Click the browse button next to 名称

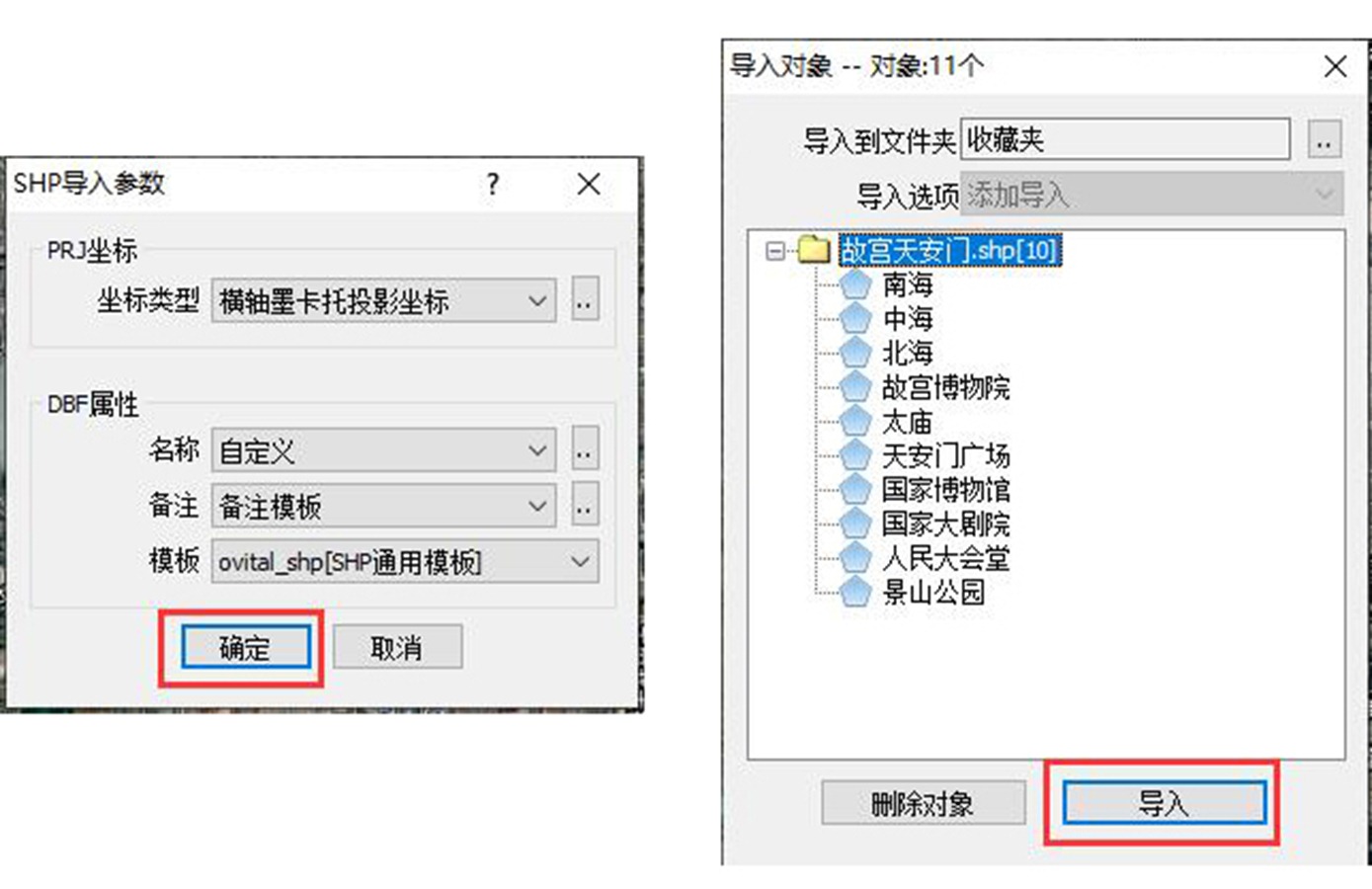585,451
